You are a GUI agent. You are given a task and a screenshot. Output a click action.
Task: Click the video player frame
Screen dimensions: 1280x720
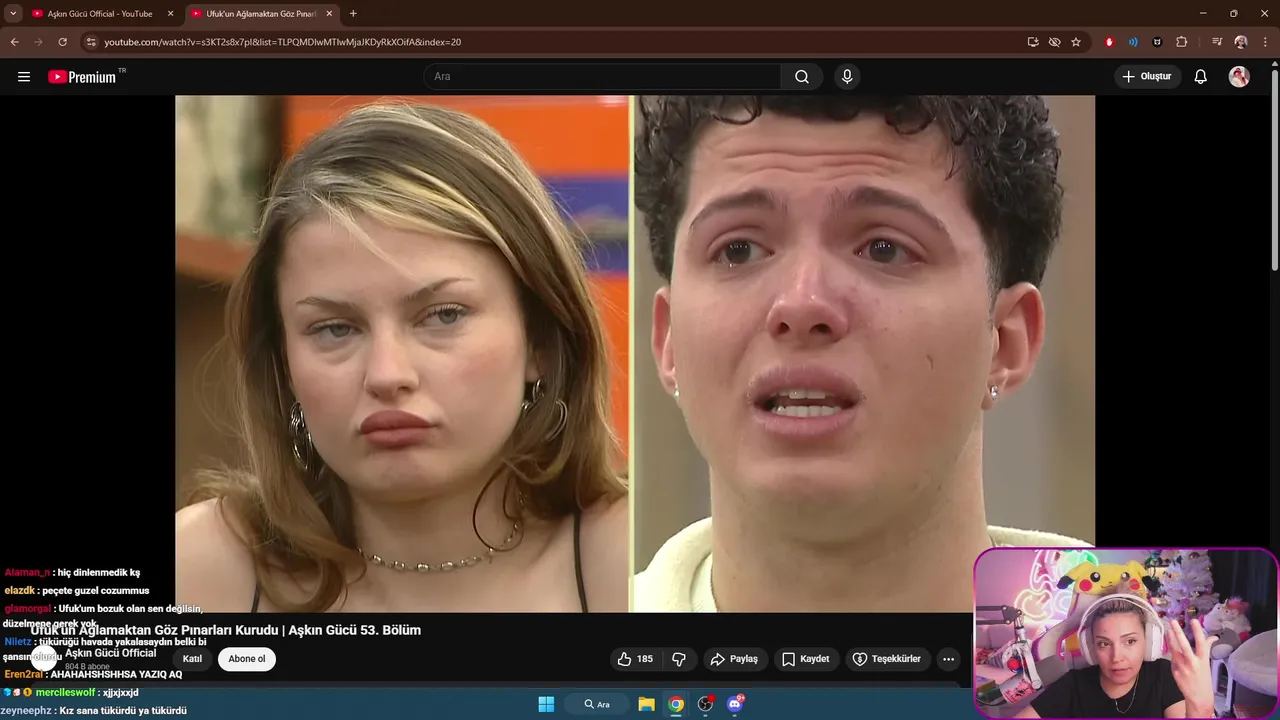pyautogui.click(x=635, y=353)
